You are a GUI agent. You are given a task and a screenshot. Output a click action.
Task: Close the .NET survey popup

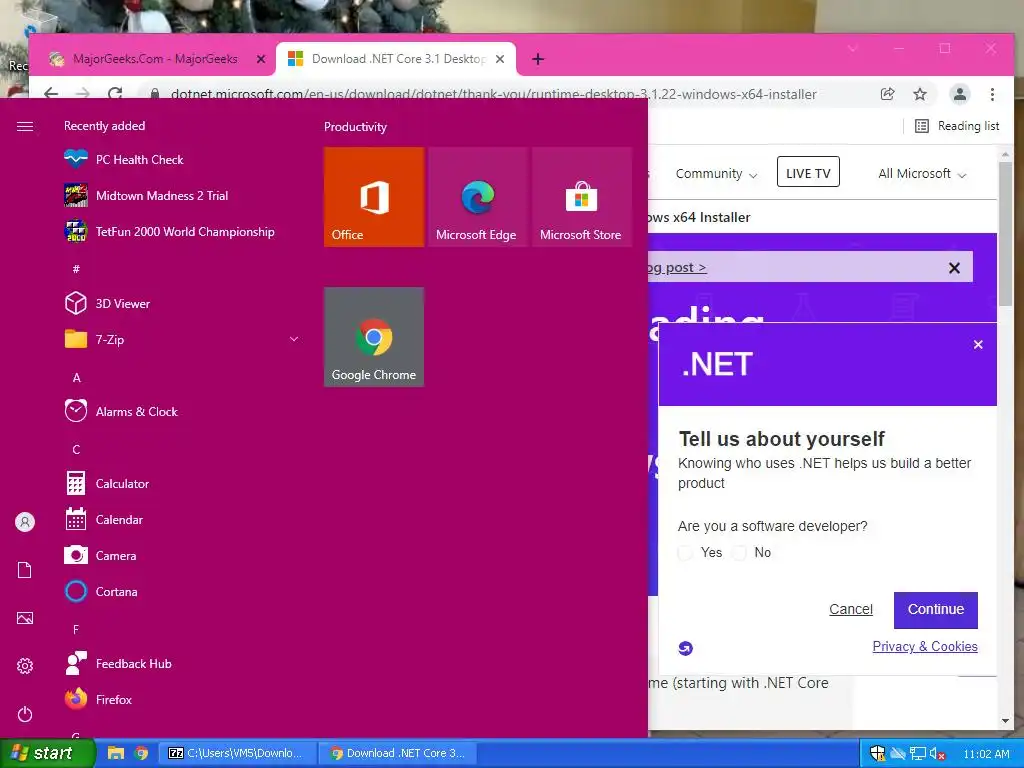pos(978,345)
